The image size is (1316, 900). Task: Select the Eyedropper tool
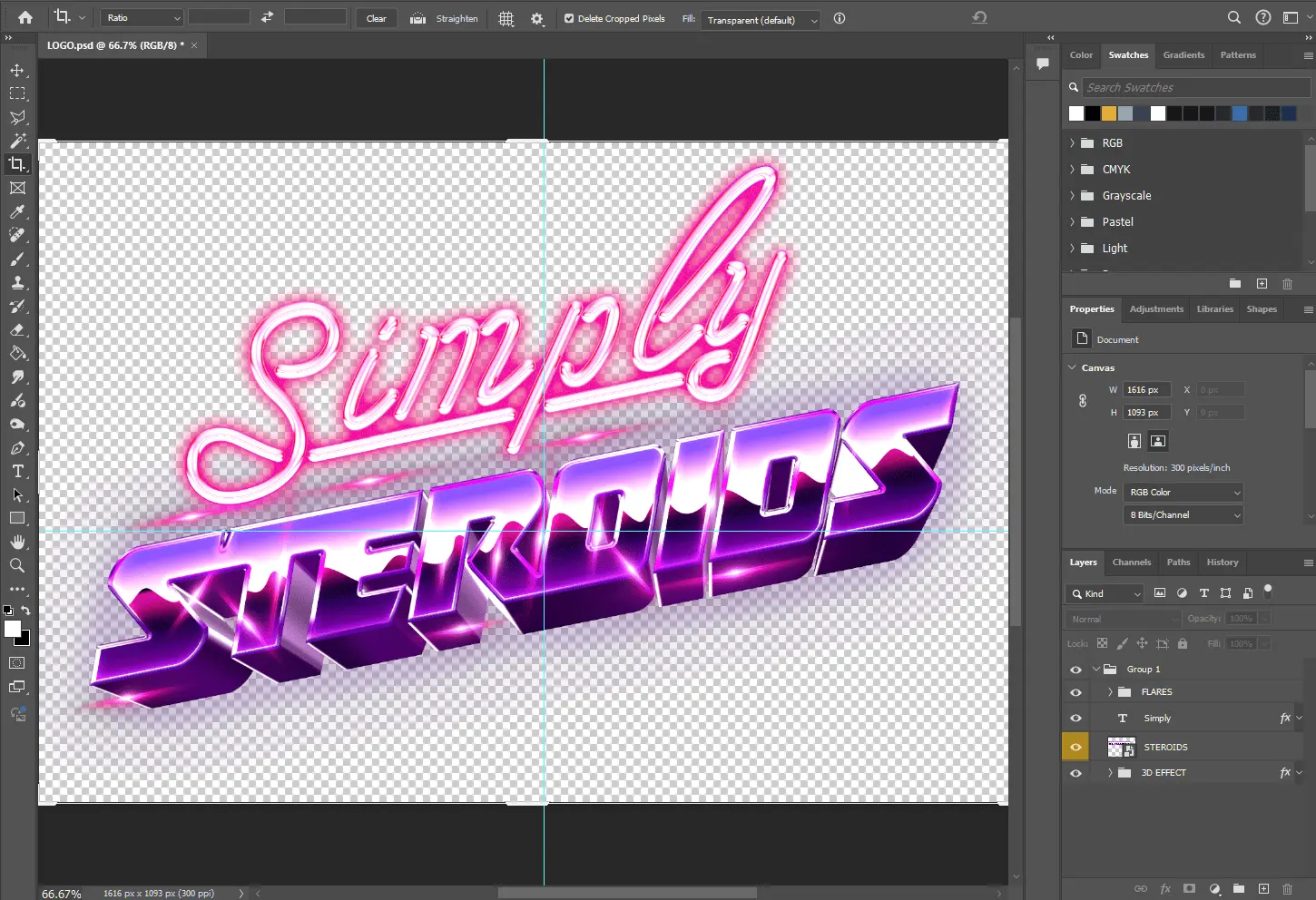point(17,211)
